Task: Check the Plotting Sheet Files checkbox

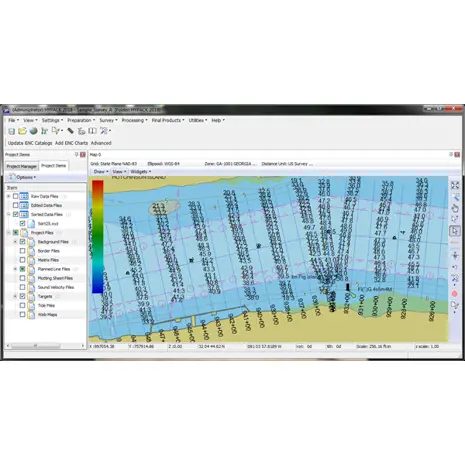Action: tap(22, 278)
